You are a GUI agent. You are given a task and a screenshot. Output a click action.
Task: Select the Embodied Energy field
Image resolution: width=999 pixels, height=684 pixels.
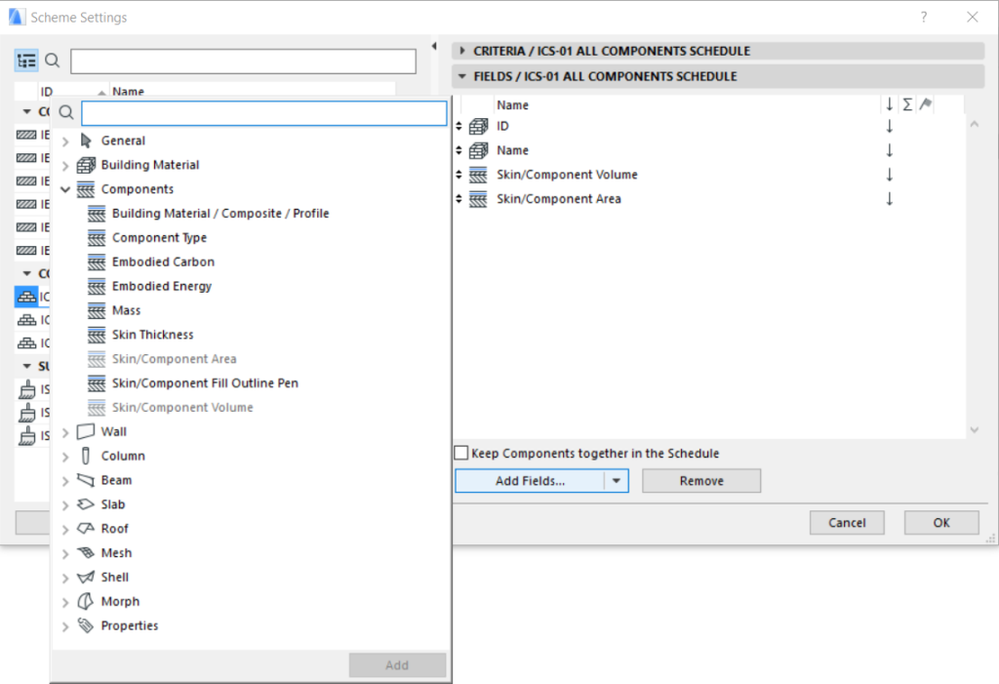[x=162, y=286]
